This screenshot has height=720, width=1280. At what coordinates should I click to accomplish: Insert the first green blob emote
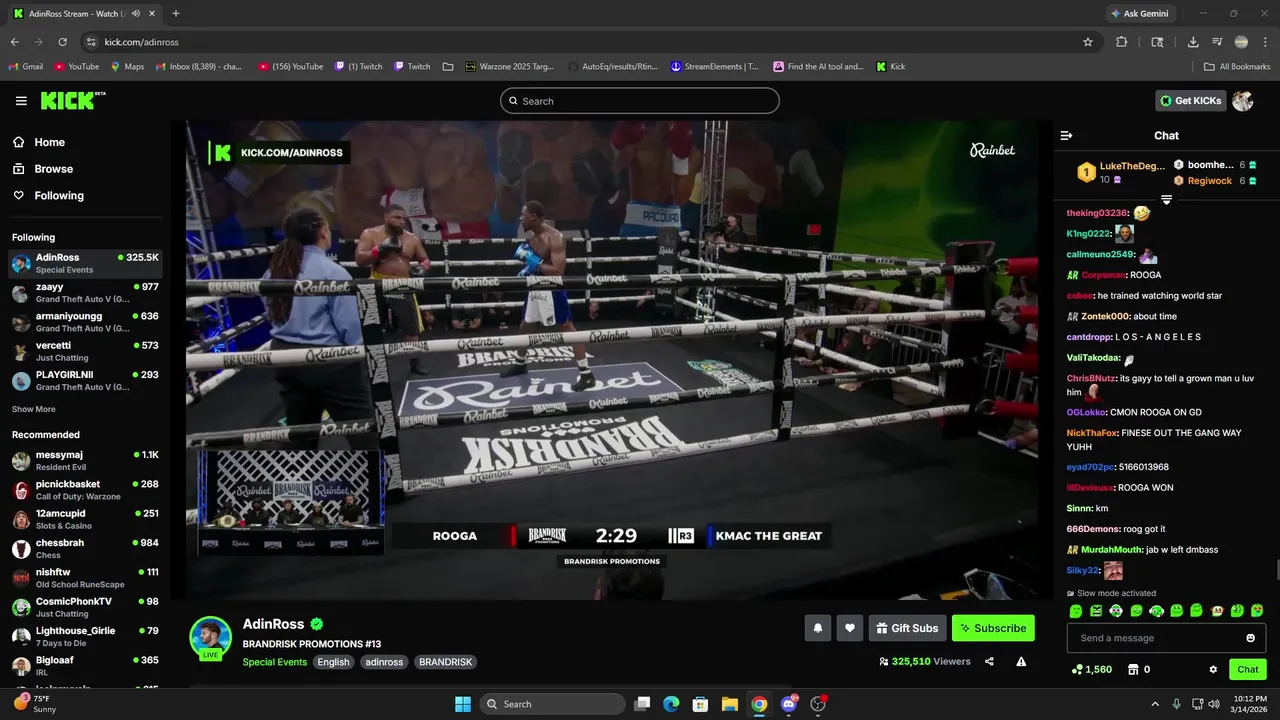tap(1076, 610)
